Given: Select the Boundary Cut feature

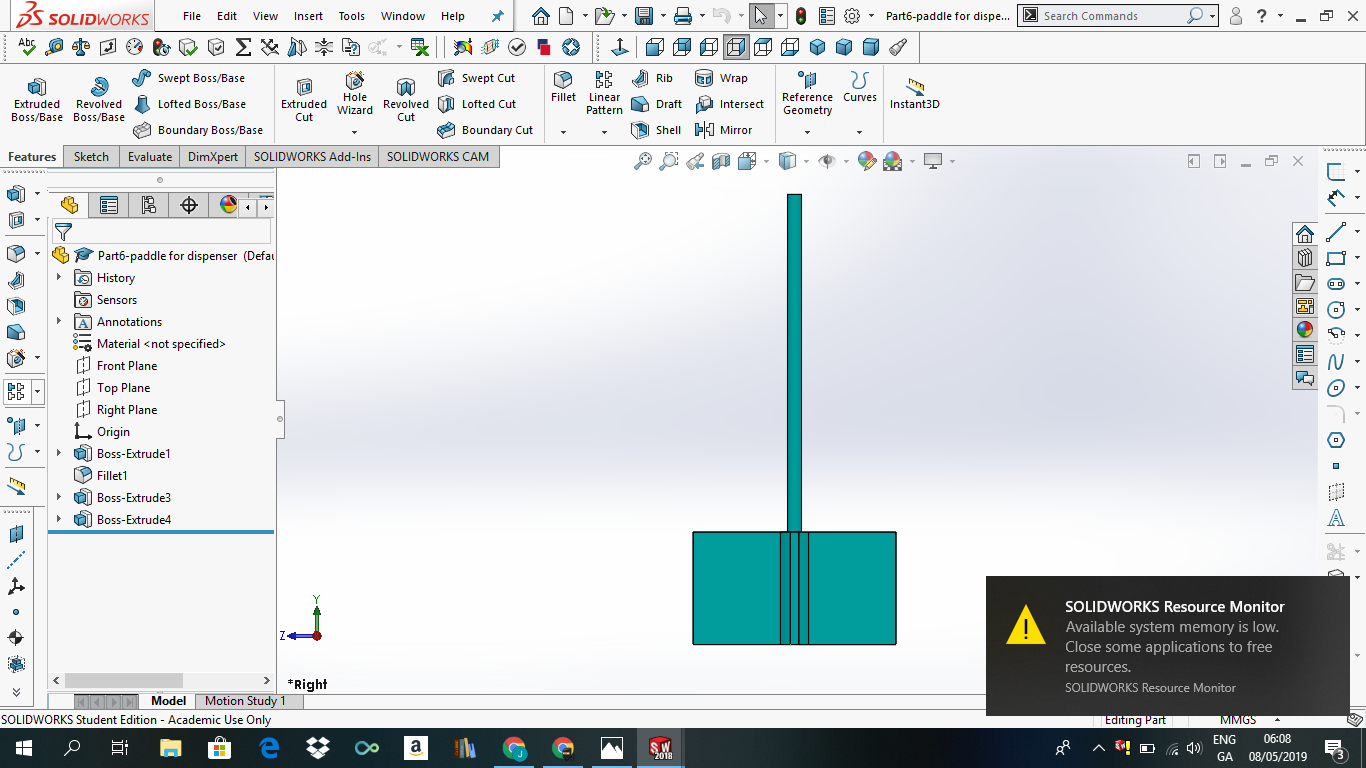Looking at the screenshot, I should point(486,130).
